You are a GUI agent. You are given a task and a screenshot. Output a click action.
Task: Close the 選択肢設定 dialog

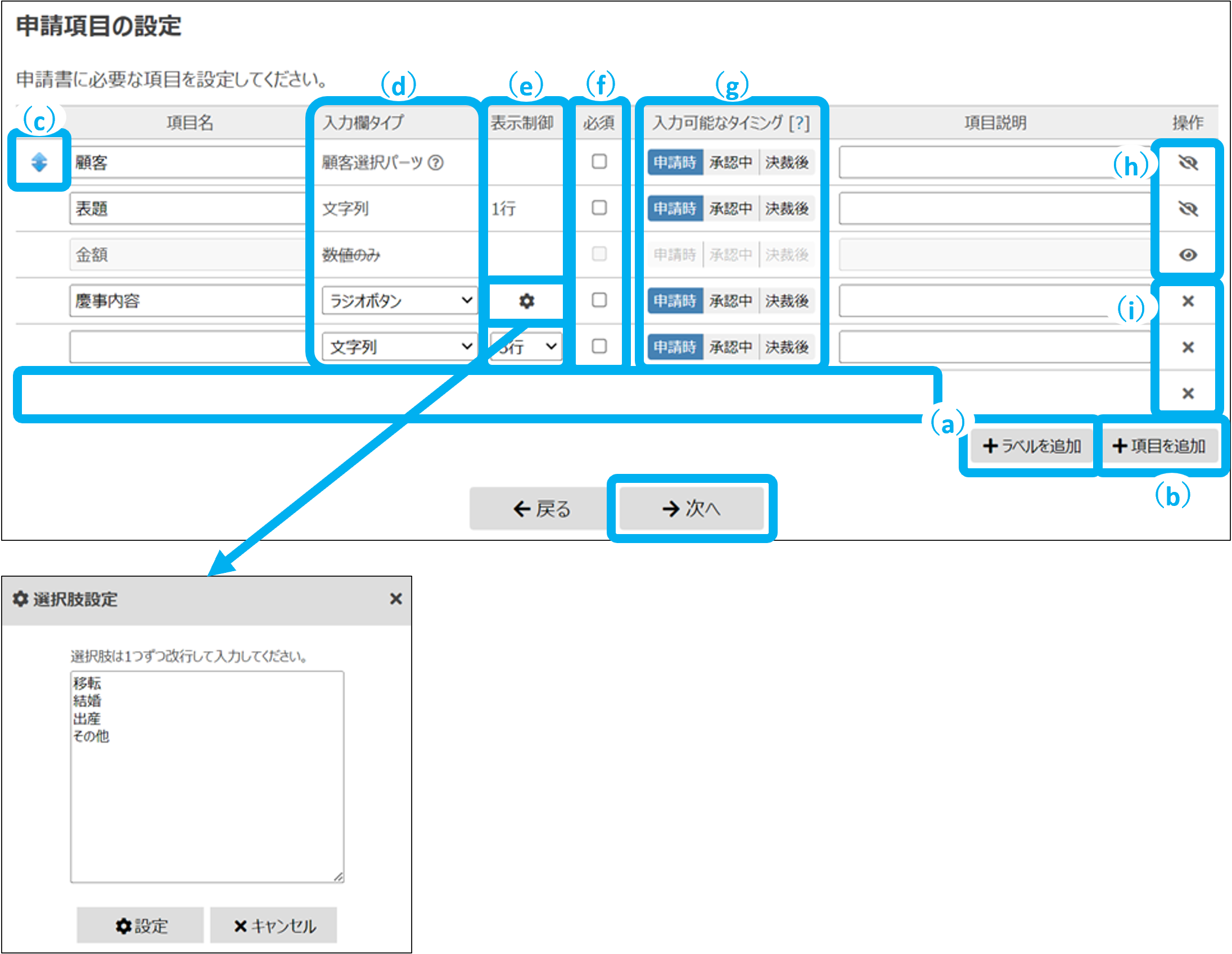395,599
